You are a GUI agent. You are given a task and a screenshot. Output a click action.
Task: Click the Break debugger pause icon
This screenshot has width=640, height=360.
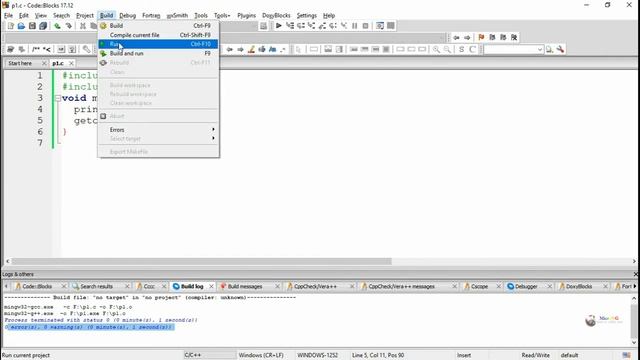point(355,26)
